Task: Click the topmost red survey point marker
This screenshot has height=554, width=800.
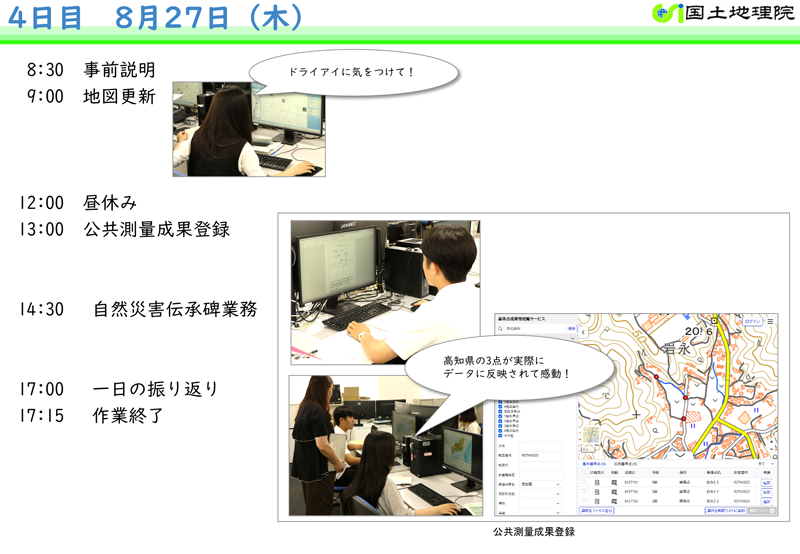Action: pos(656,377)
